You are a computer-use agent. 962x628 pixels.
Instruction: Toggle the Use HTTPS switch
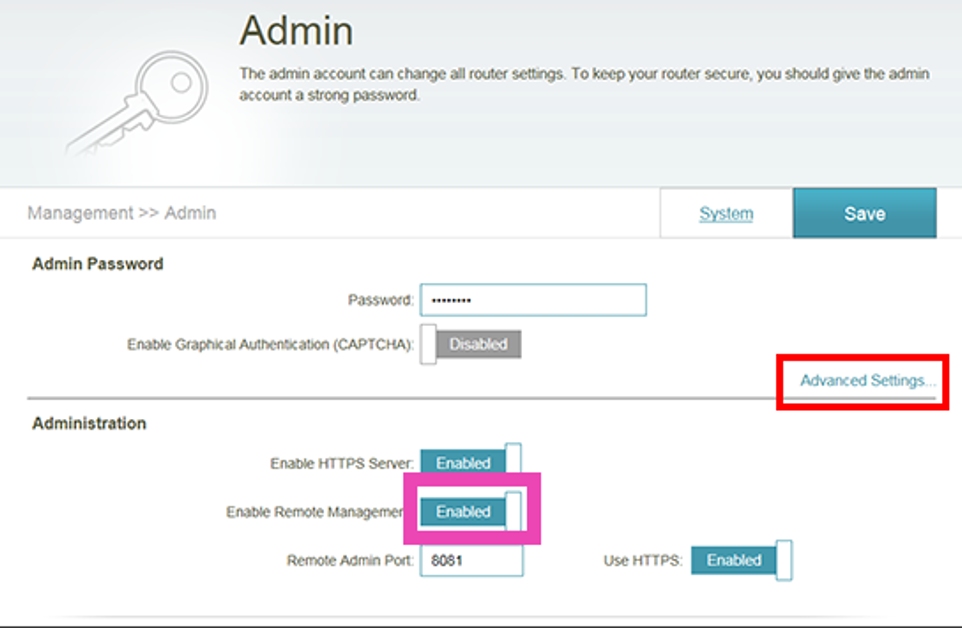point(741,560)
